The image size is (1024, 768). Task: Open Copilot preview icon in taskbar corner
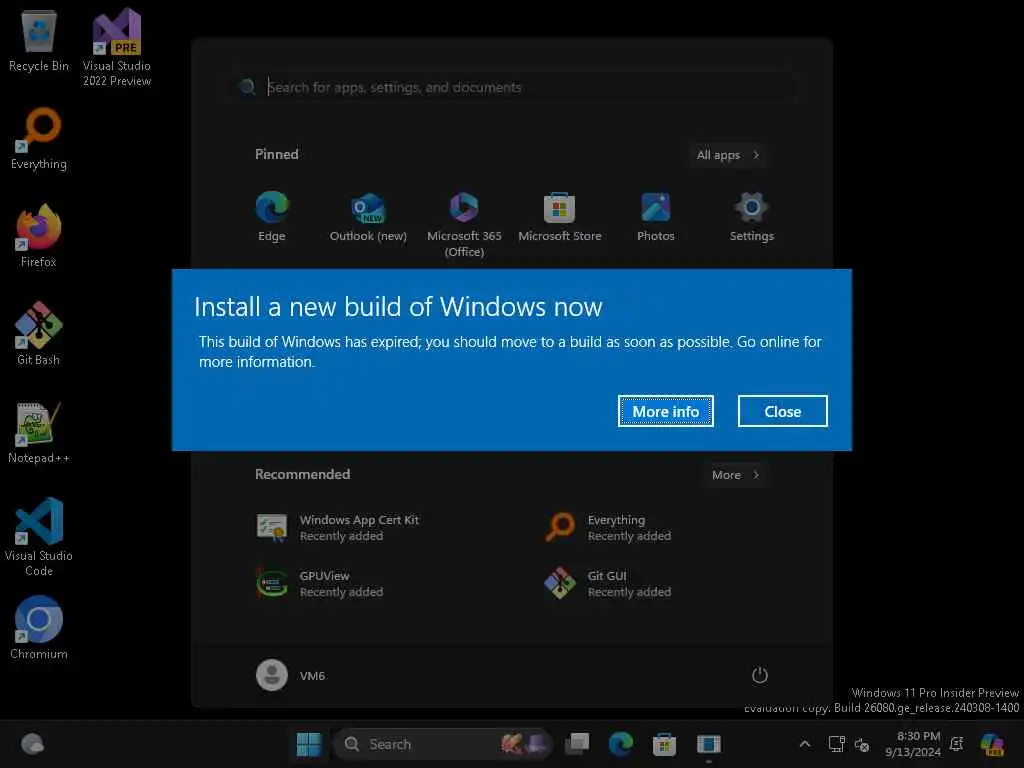(992, 744)
